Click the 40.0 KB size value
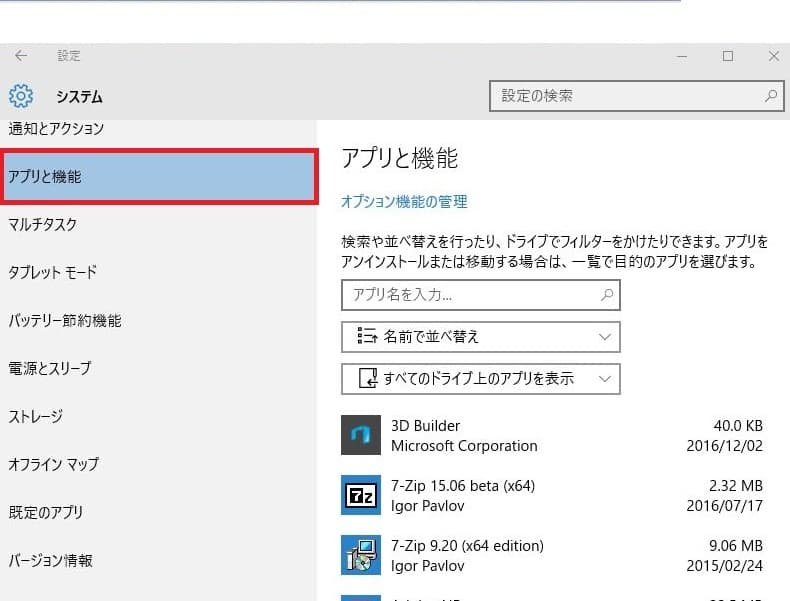 [738, 426]
